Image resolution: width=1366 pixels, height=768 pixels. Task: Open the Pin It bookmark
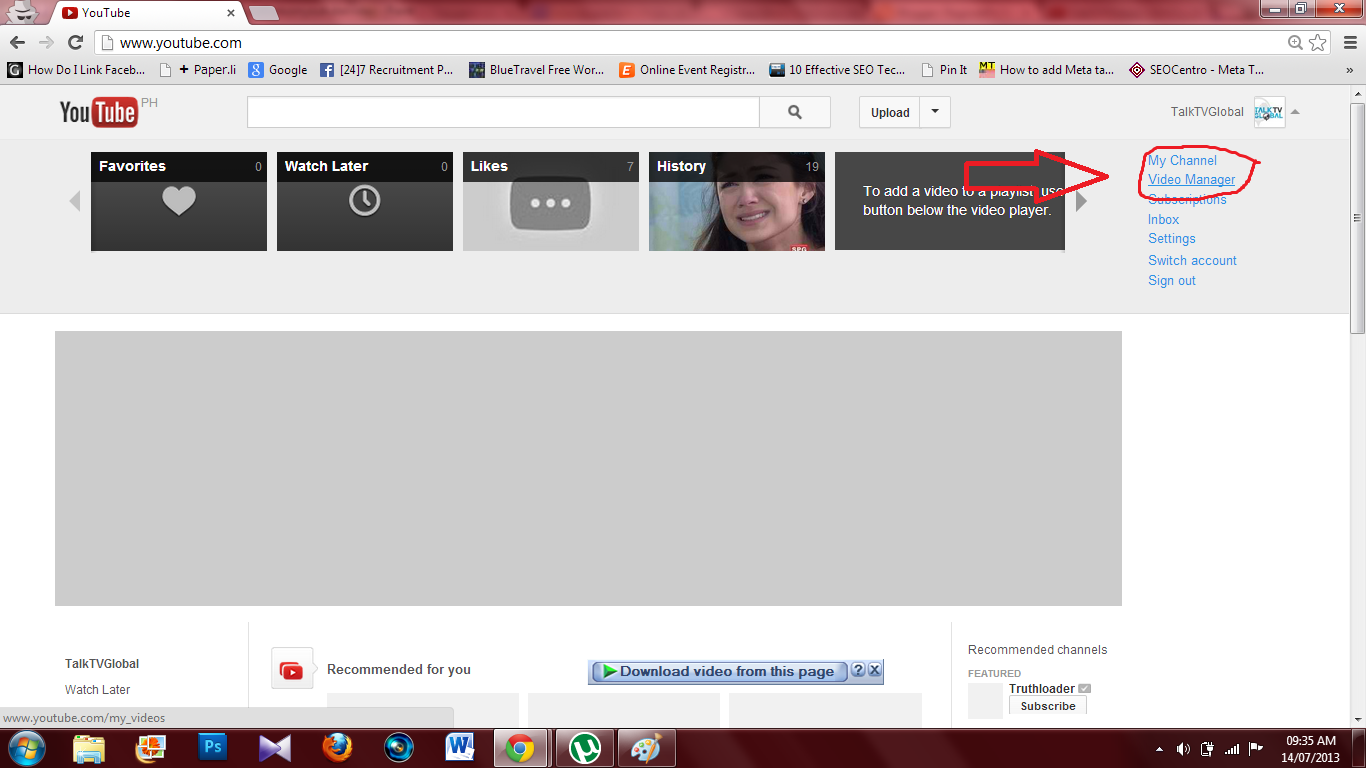point(943,70)
